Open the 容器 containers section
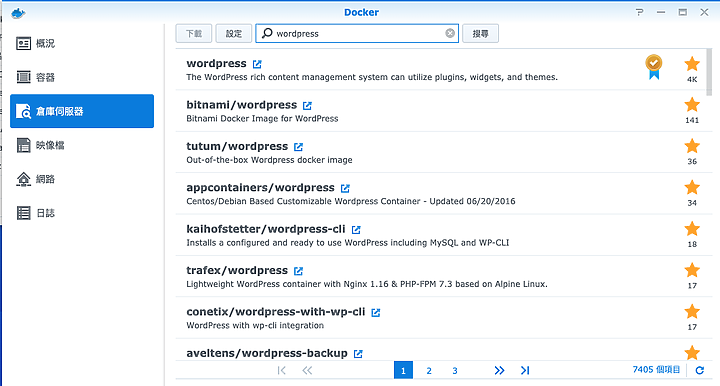Image resolution: width=720 pixels, height=386 pixels. (82, 77)
